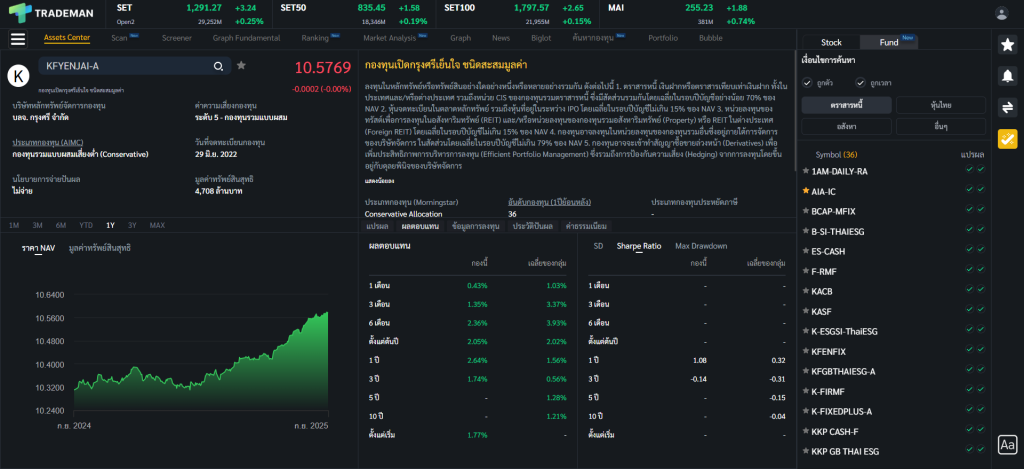Click the KFYENJAI-A search input field
This screenshot has height=469, width=1024.
tap(120, 66)
